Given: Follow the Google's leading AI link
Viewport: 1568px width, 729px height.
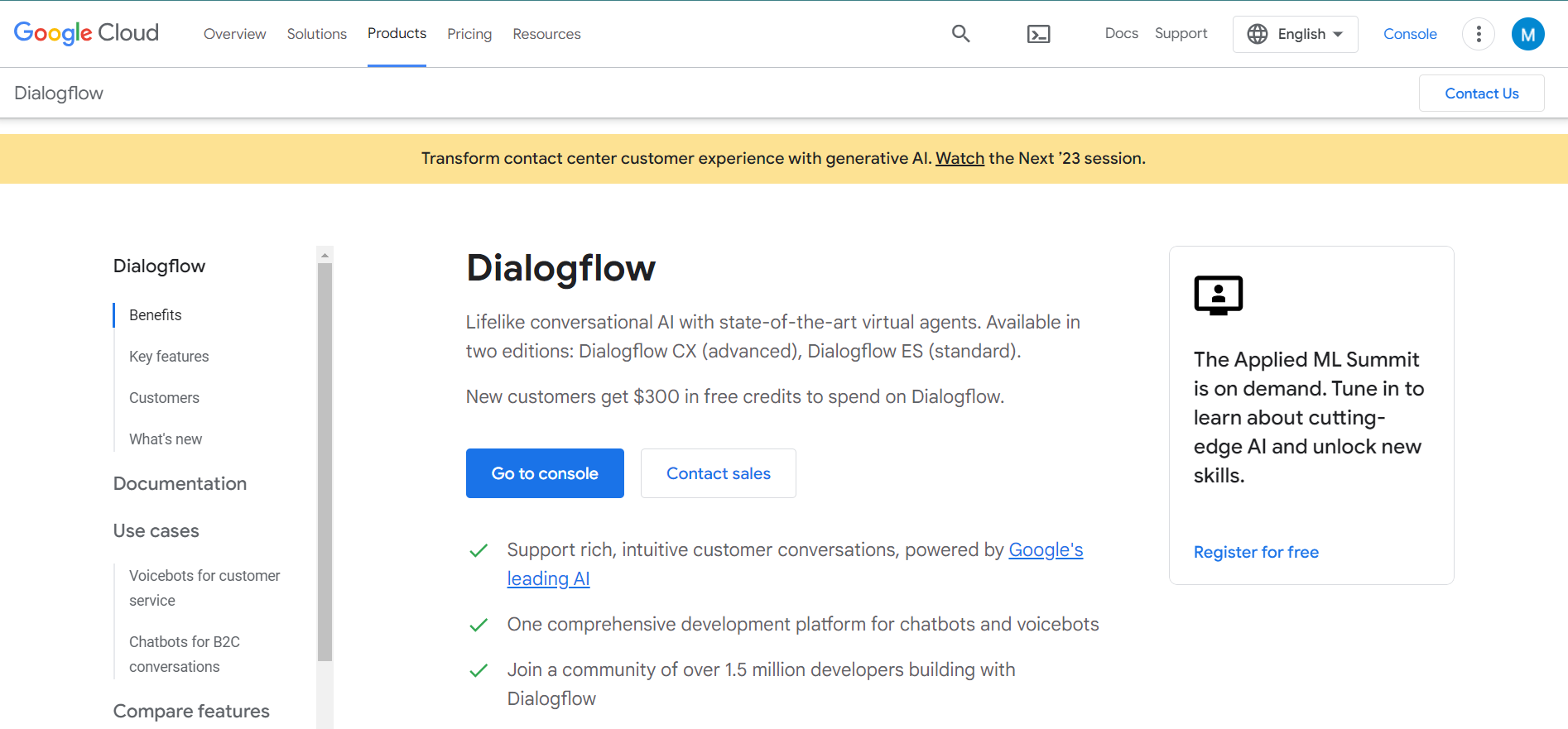Looking at the screenshot, I should coord(1046,550).
